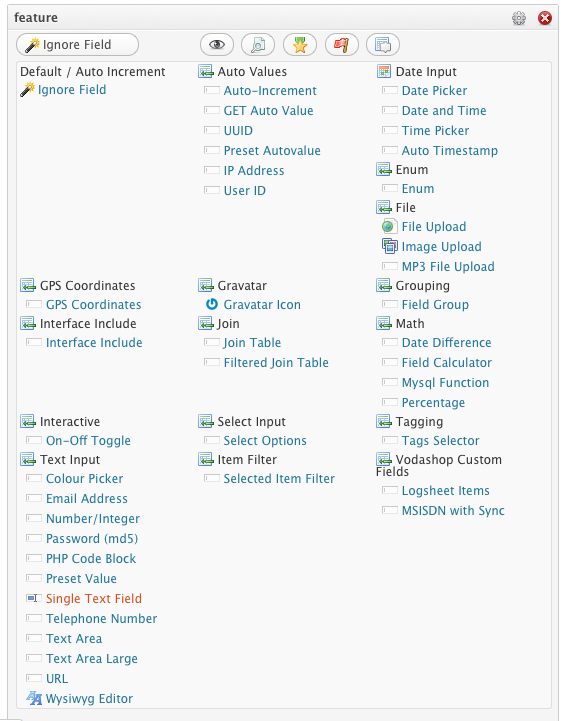The height and width of the screenshot is (721, 571).
Task: Click the Wysiwyg Editor font icon
Action: coord(34,698)
